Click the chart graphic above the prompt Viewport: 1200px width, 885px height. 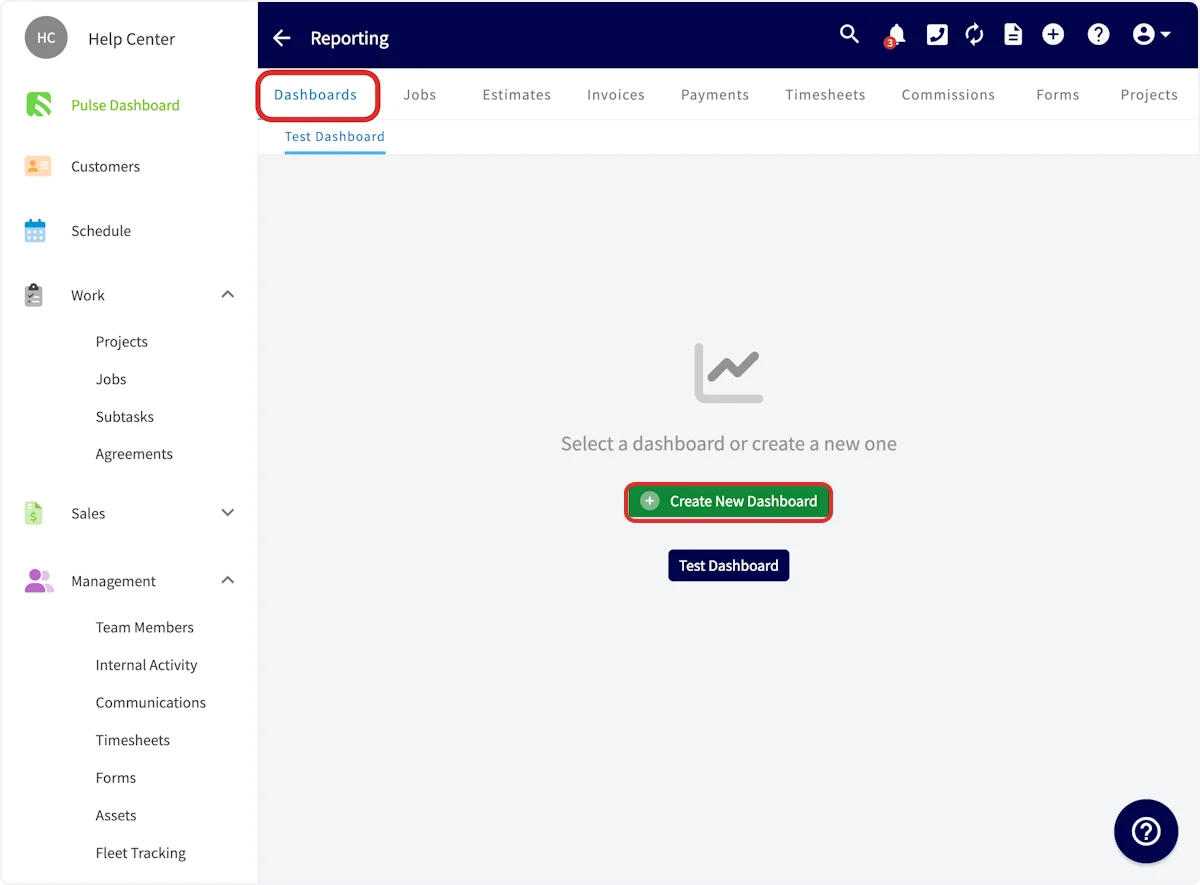point(729,373)
